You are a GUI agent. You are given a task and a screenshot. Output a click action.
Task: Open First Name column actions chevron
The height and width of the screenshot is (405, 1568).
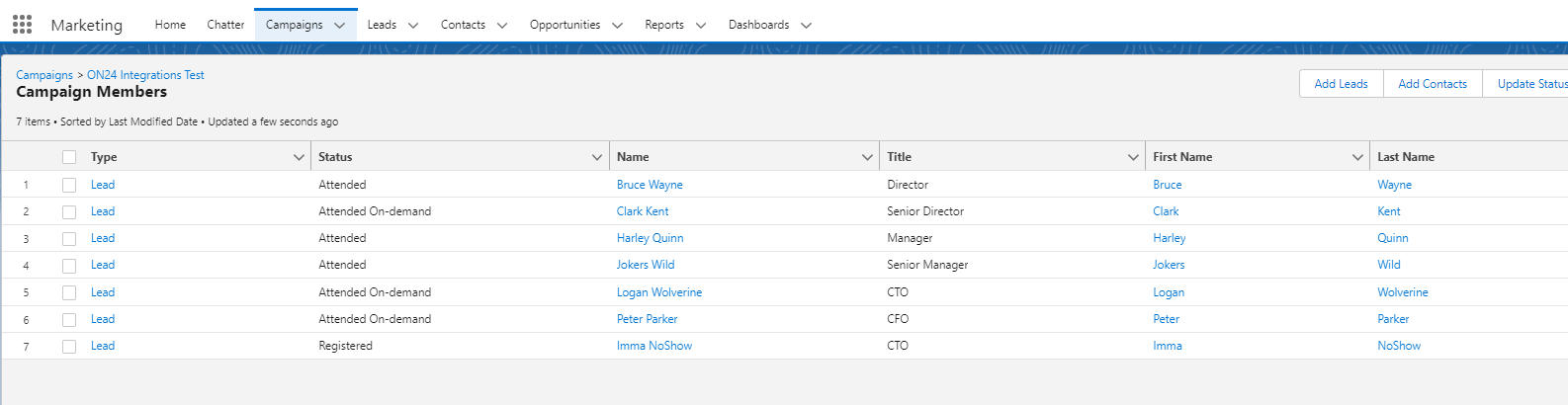[x=1357, y=157]
